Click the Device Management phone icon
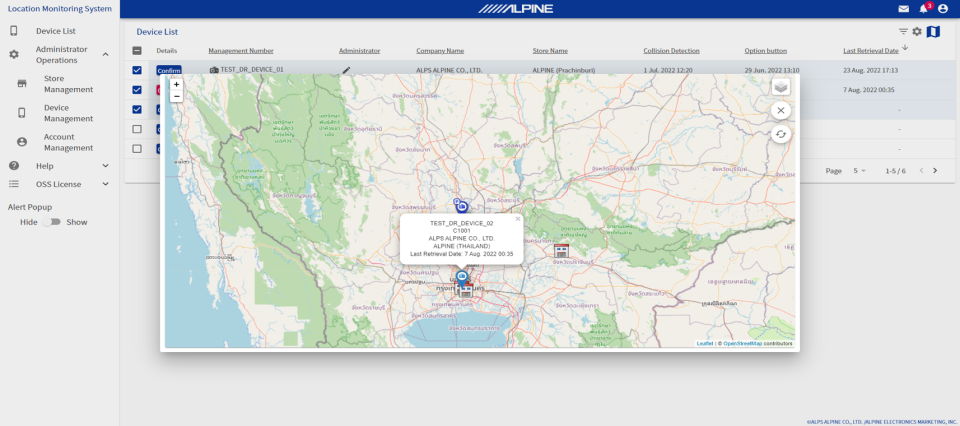The width and height of the screenshot is (960, 426). coord(22,113)
